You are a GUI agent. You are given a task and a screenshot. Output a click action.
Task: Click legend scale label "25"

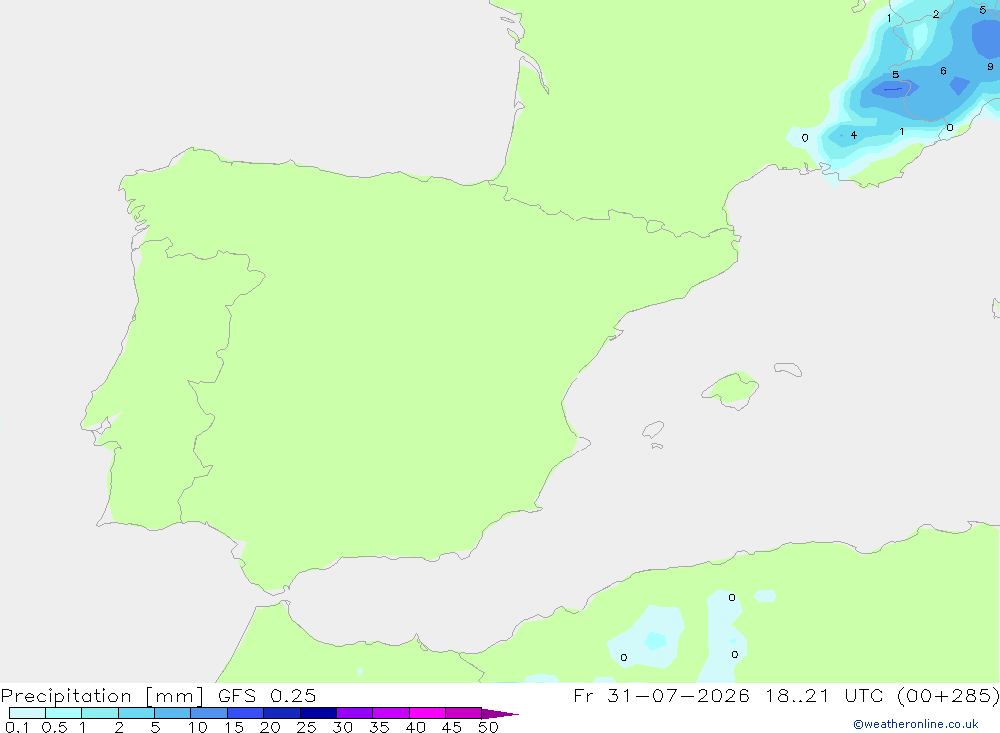click(x=306, y=727)
